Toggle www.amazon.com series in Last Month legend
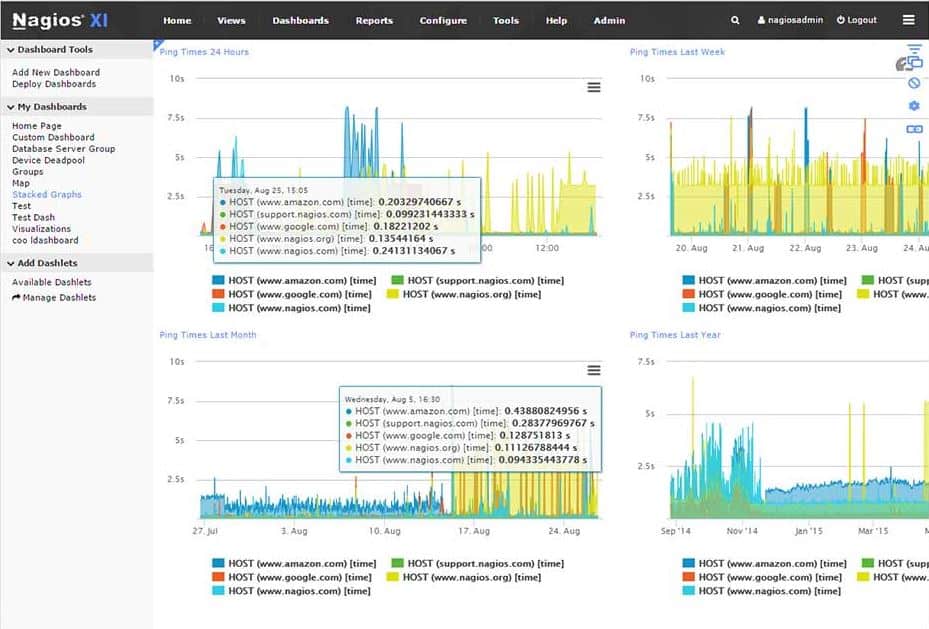Image resolution: width=929 pixels, height=629 pixels. 294,564
